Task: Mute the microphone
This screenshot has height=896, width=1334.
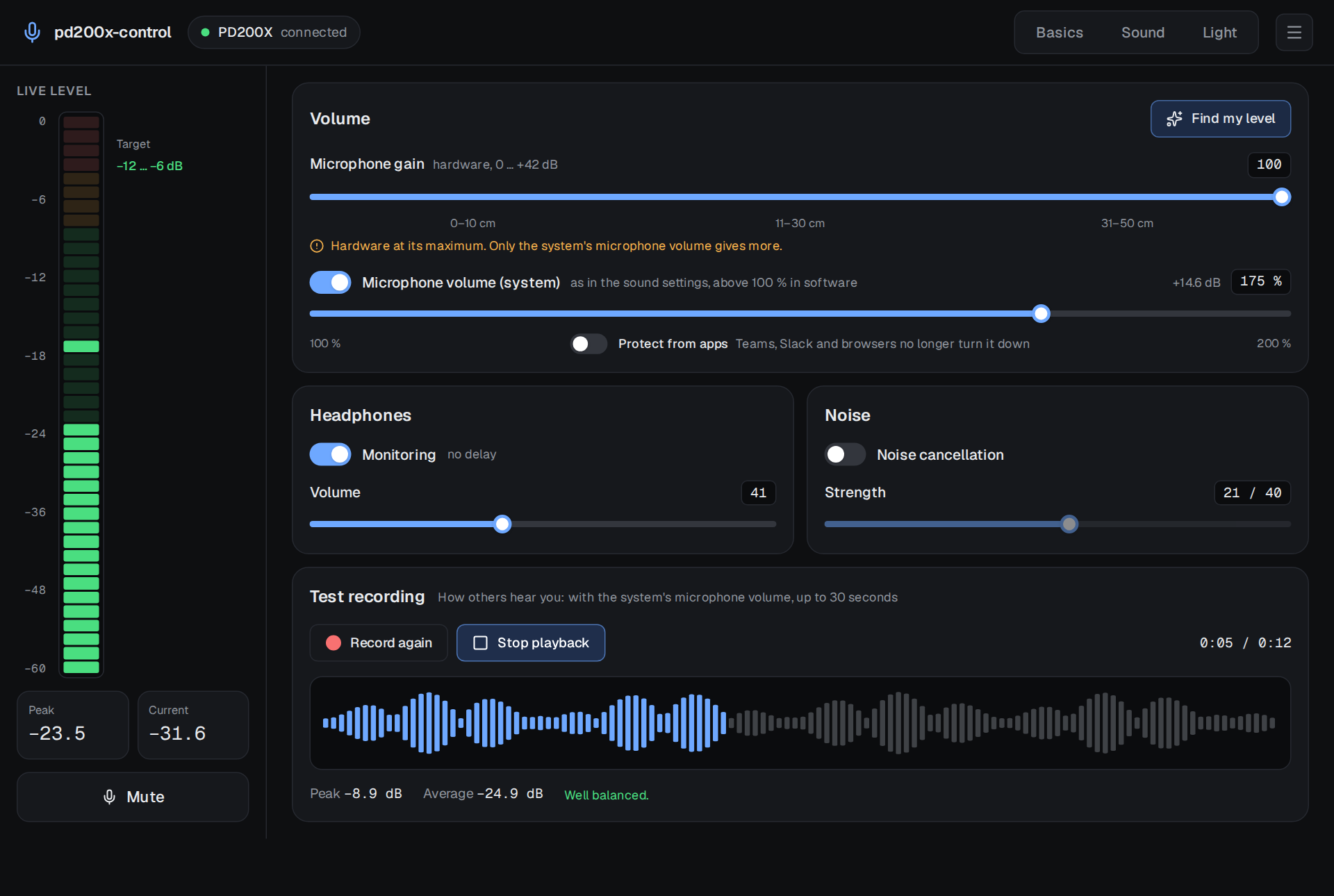Action: click(x=133, y=797)
